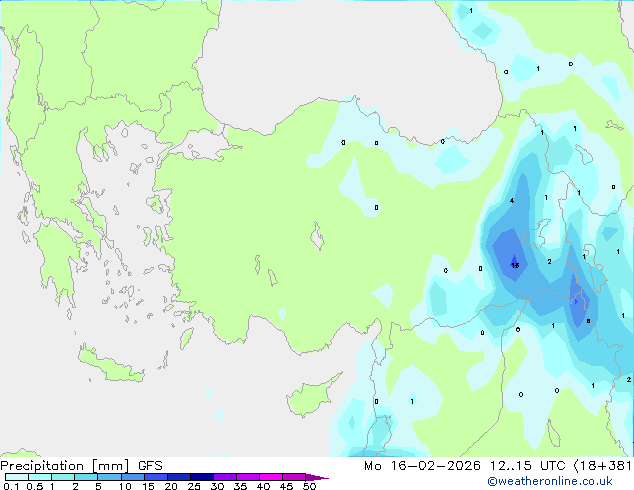Click the '4' precipitation value on the map
The height and width of the screenshot is (490, 634).
pyautogui.click(x=512, y=201)
